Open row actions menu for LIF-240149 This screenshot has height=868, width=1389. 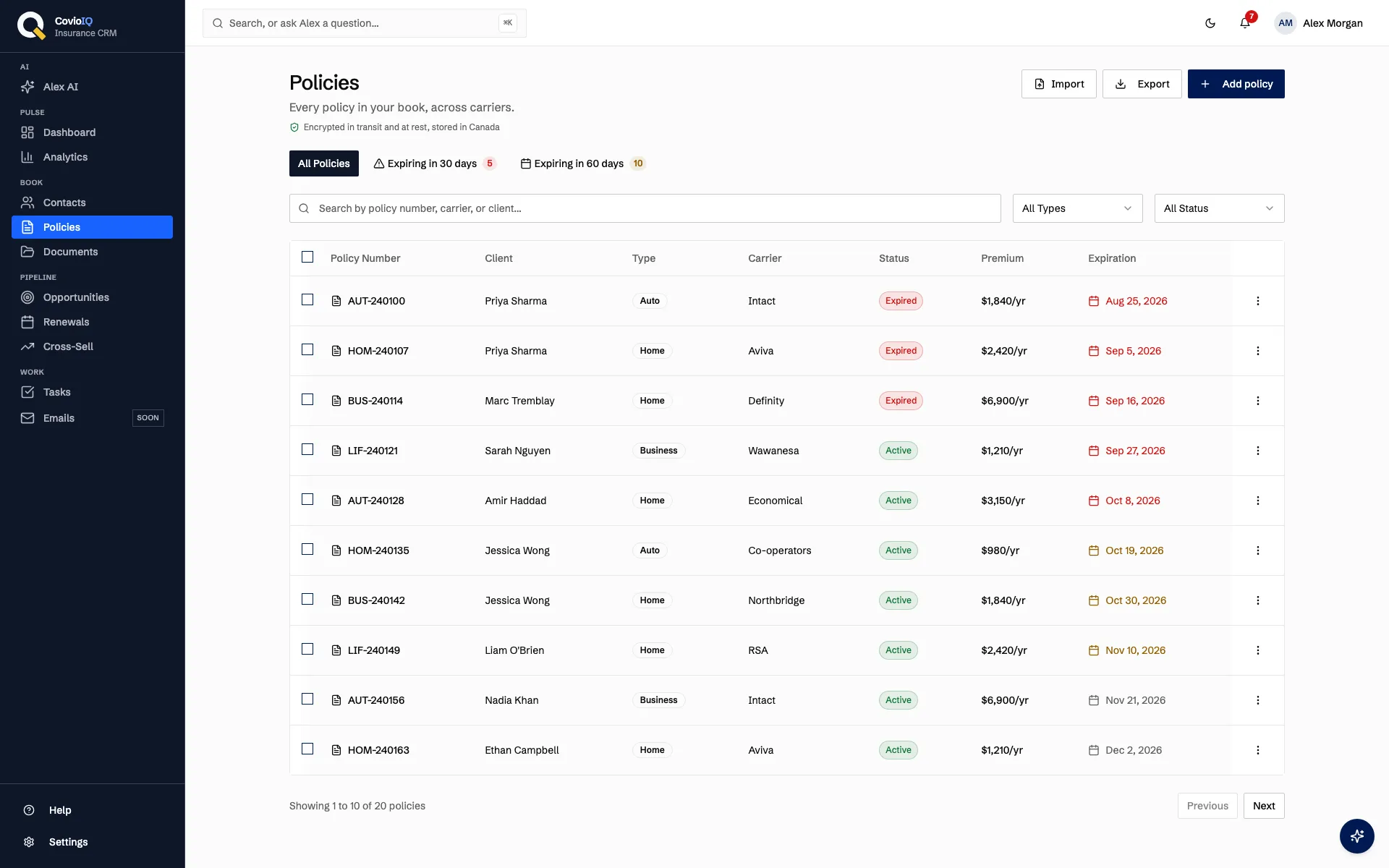point(1257,650)
